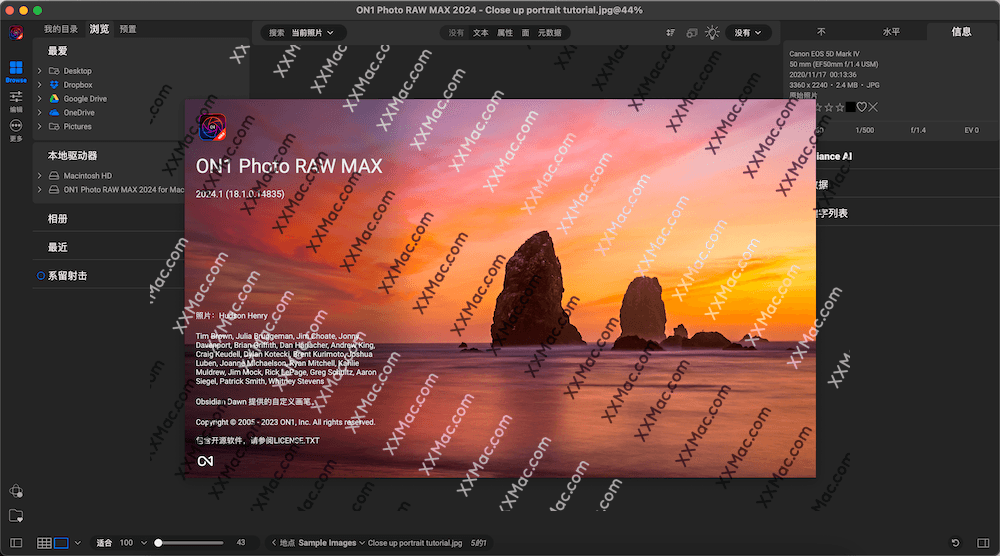Open the 当前照片 search scope dropdown
Image resolution: width=1000 pixels, height=556 pixels.
coord(312,33)
